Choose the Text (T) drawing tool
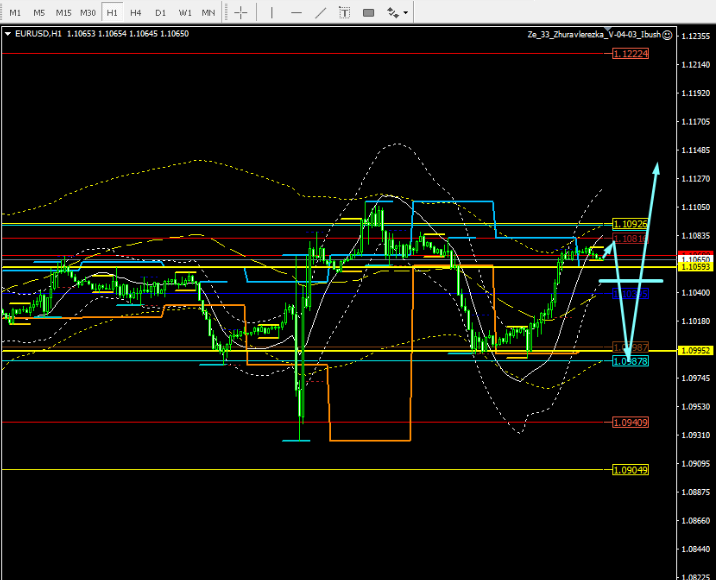The width and height of the screenshot is (716, 580). point(344,13)
